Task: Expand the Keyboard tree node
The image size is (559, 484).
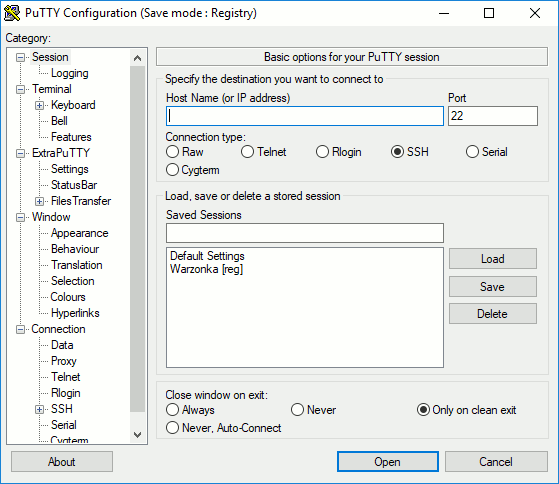Action: 39,105
